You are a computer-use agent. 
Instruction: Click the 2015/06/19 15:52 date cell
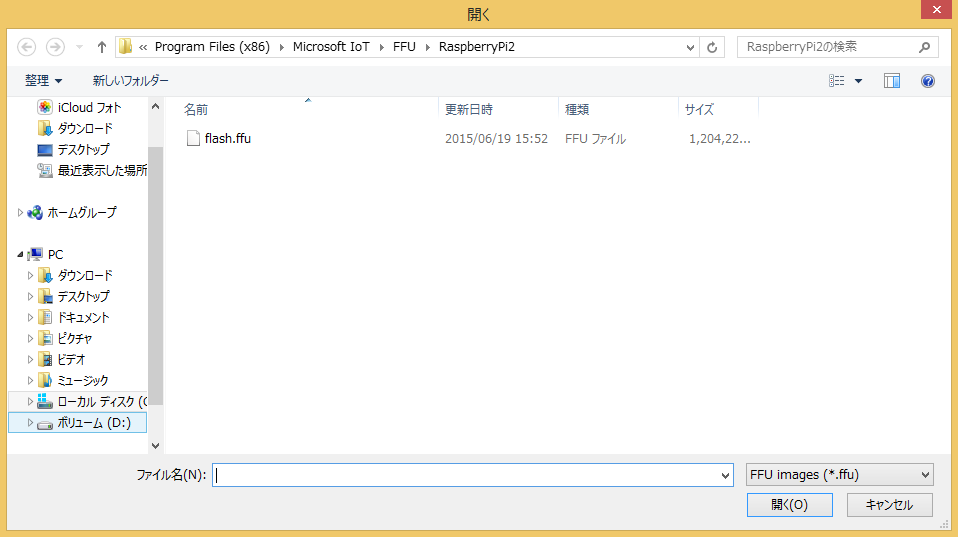(x=496, y=139)
